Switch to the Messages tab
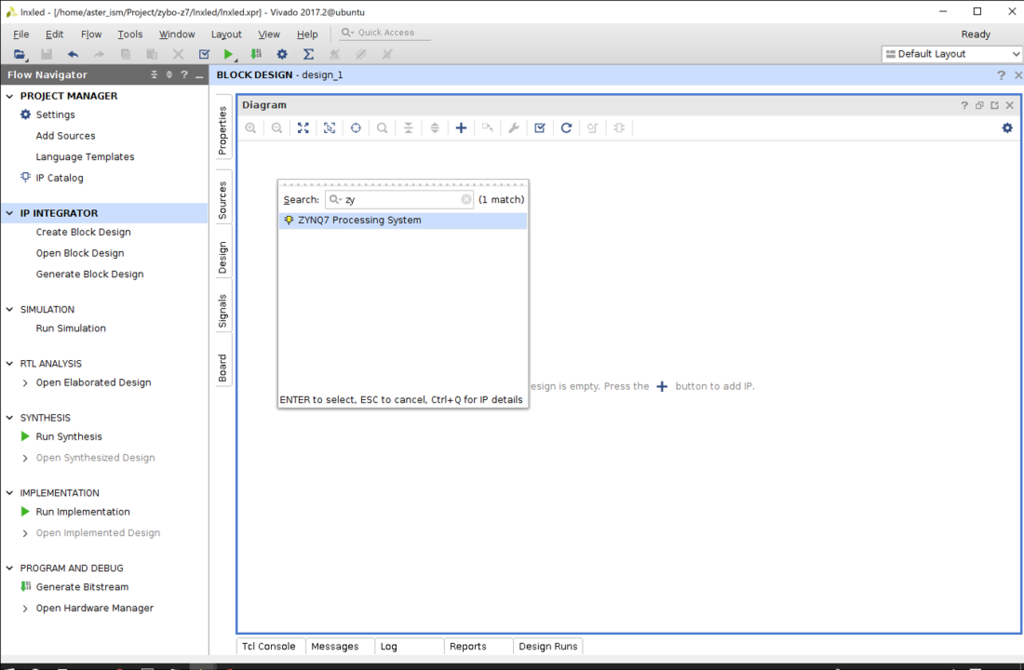This screenshot has width=1024, height=670. (x=335, y=646)
